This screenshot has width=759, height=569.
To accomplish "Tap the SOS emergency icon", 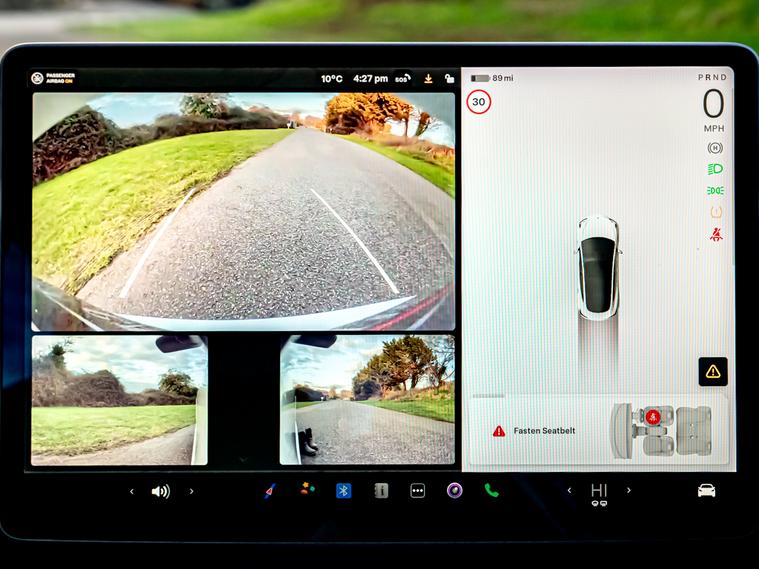I will (402, 78).
